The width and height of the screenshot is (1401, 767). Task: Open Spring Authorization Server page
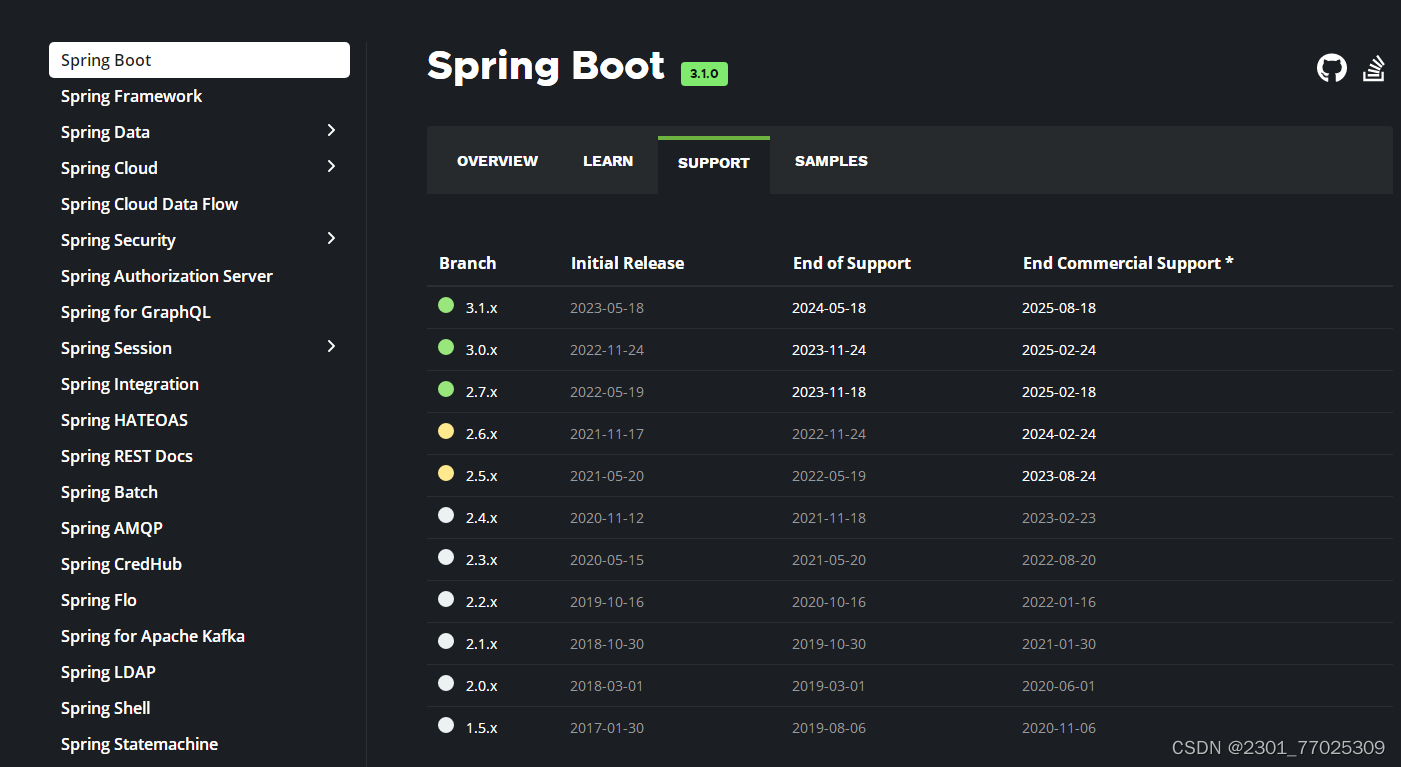(x=166, y=276)
